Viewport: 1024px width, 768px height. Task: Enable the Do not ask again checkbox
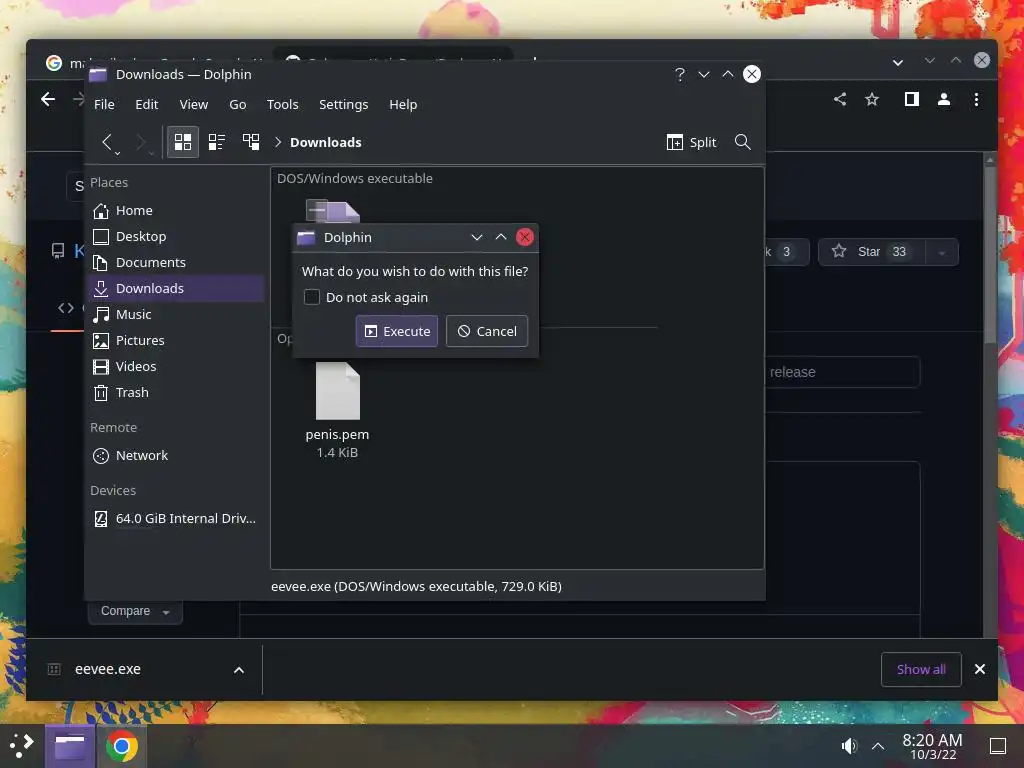[x=312, y=297]
